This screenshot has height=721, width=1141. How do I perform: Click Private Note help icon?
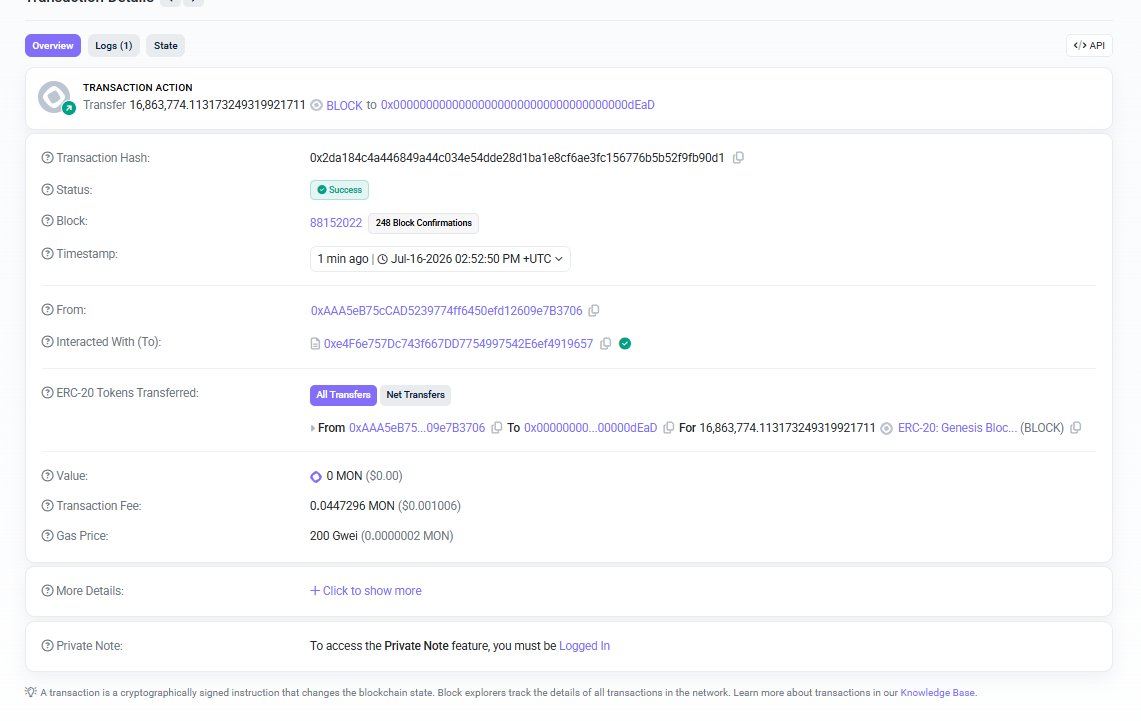pos(47,646)
